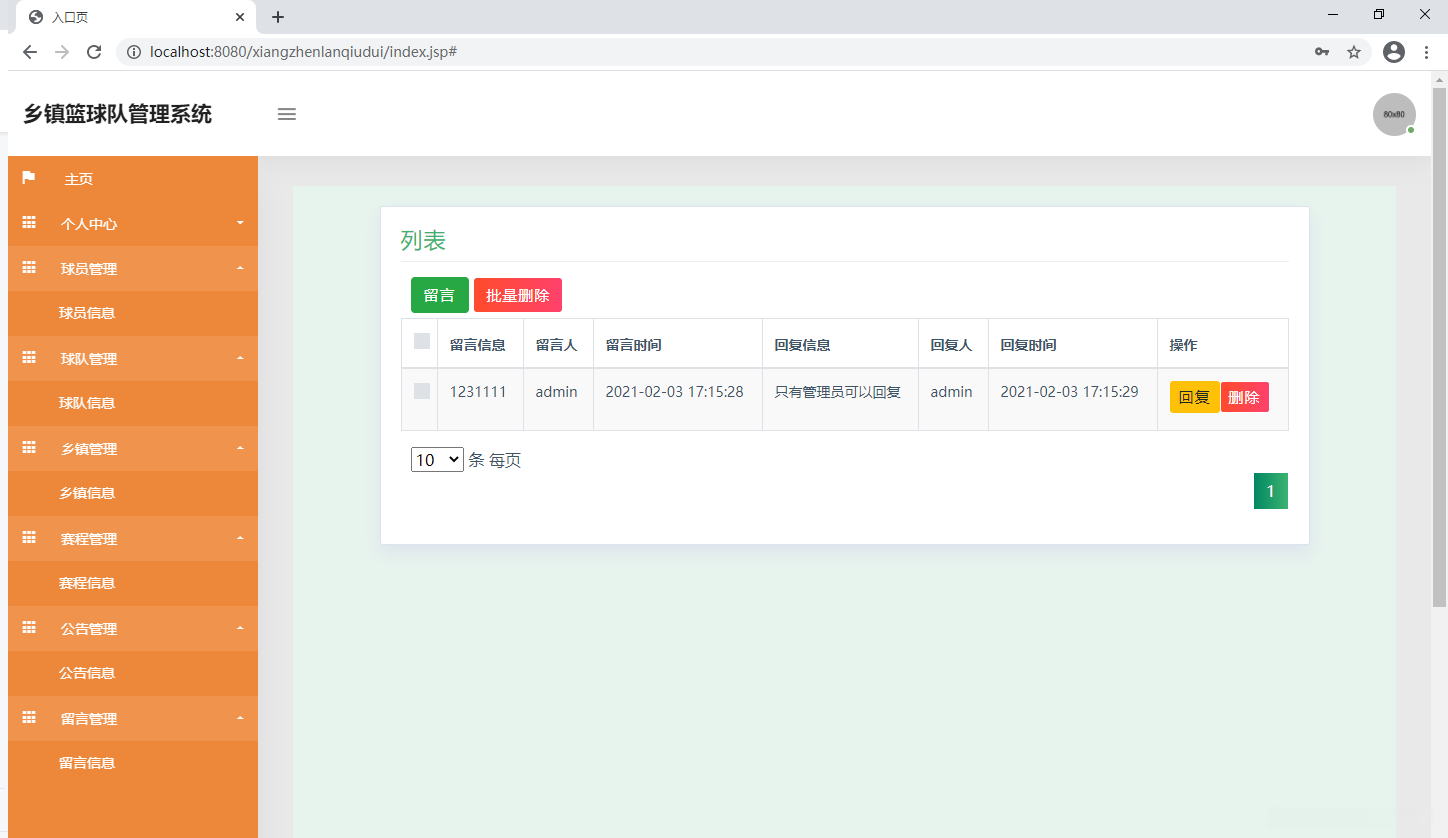Collapse the 乡镇管理 arrow
Screen dimensions: 1448x838
[x=240, y=448]
